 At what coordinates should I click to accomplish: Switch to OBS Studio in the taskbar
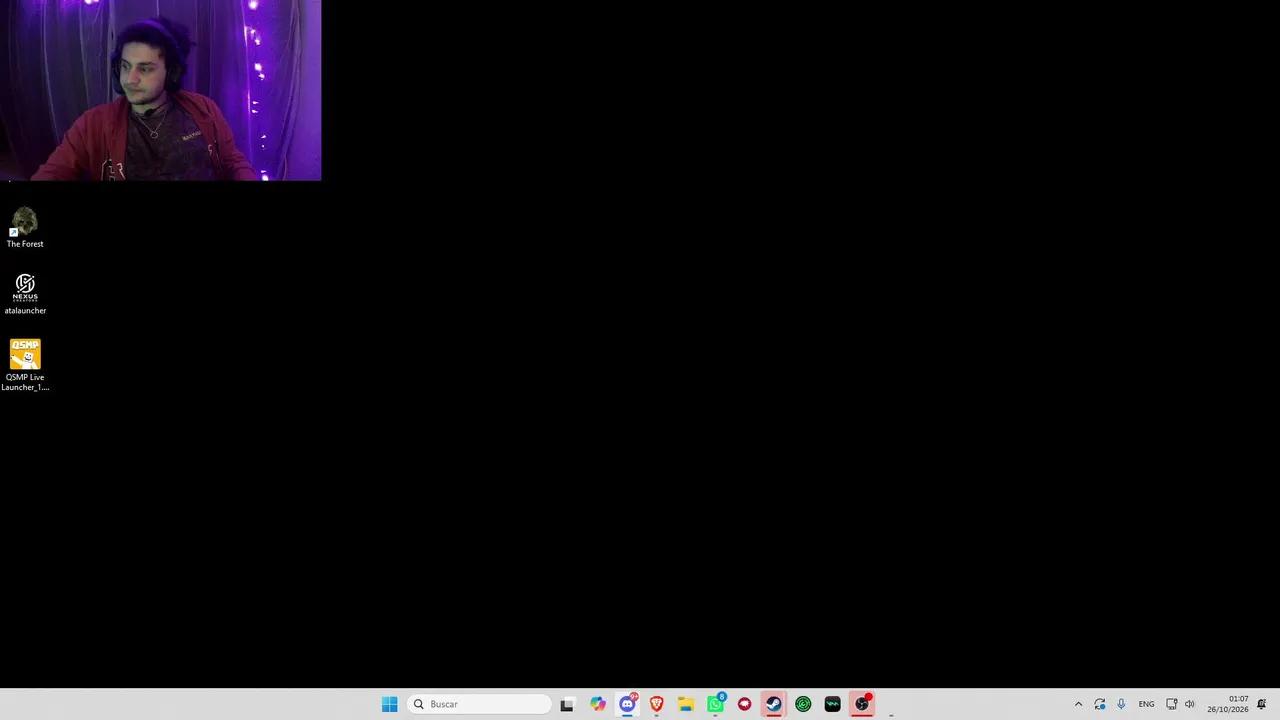(862, 704)
